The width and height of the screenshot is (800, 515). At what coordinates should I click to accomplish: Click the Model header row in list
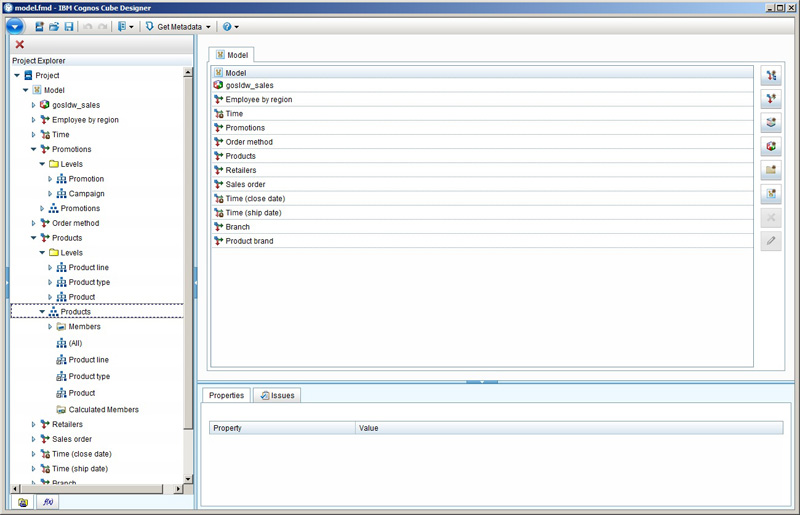[482, 72]
